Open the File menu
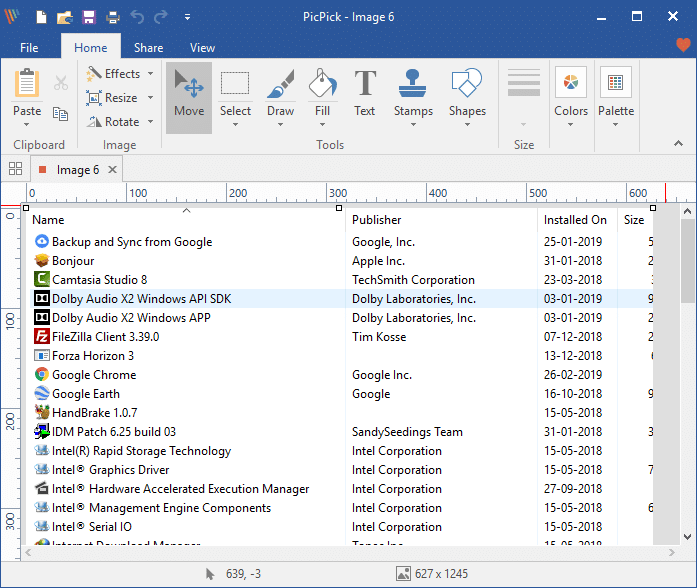The width and height of the screenshot is (697, 588). click(29, 47)
